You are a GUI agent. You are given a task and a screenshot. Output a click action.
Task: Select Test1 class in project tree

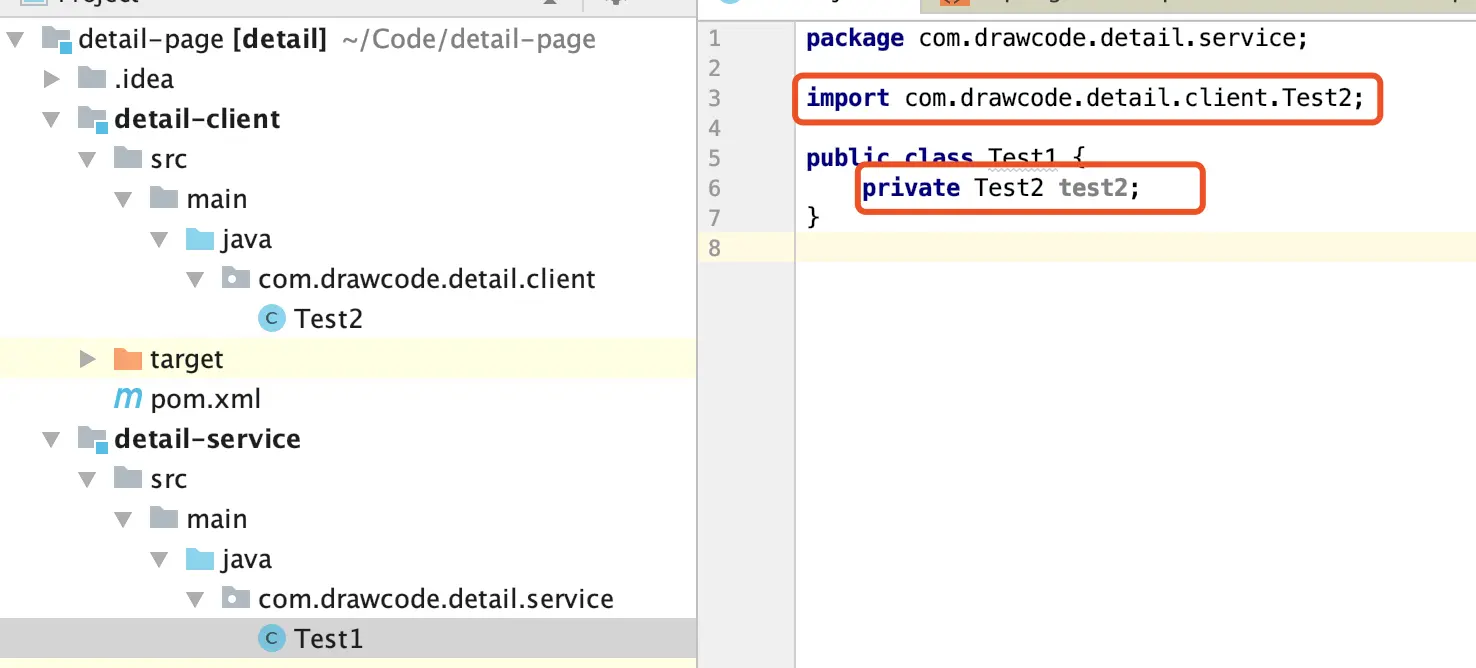[x=328, y=639]
